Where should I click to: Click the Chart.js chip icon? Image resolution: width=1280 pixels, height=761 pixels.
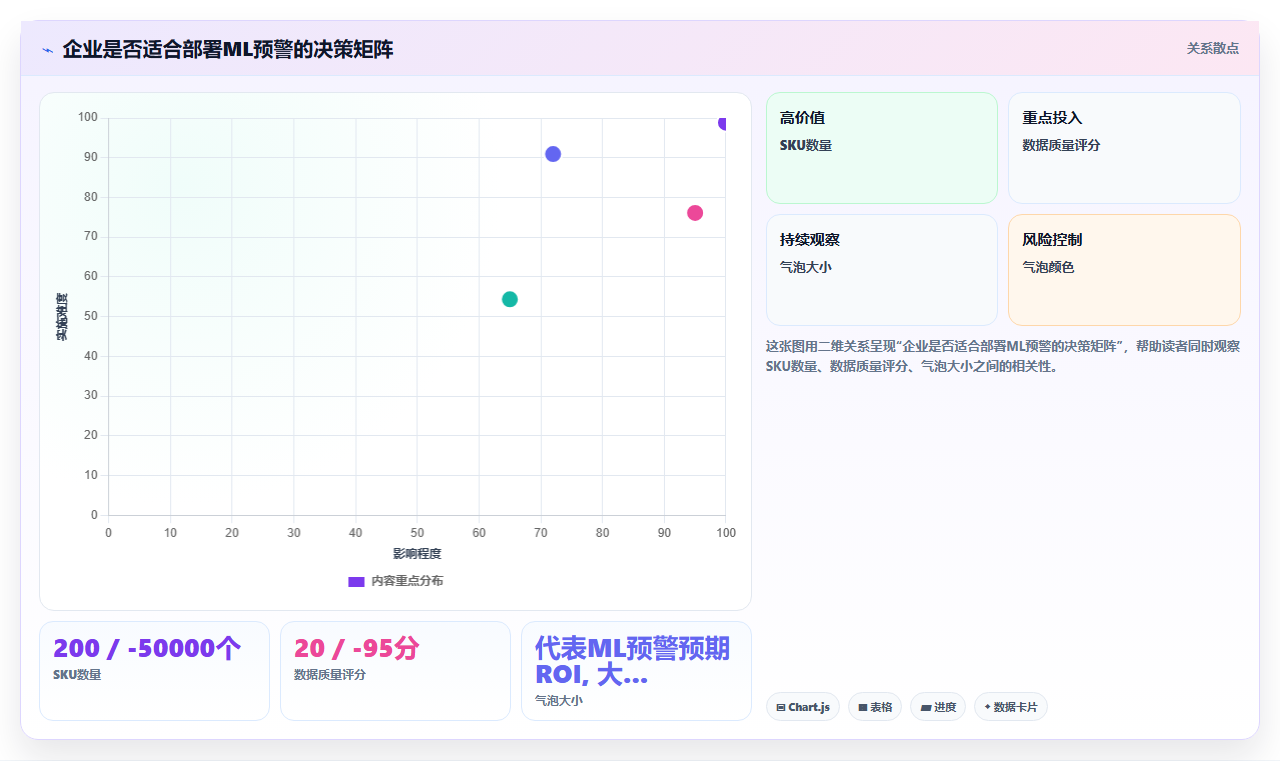(x=781, y=708)
